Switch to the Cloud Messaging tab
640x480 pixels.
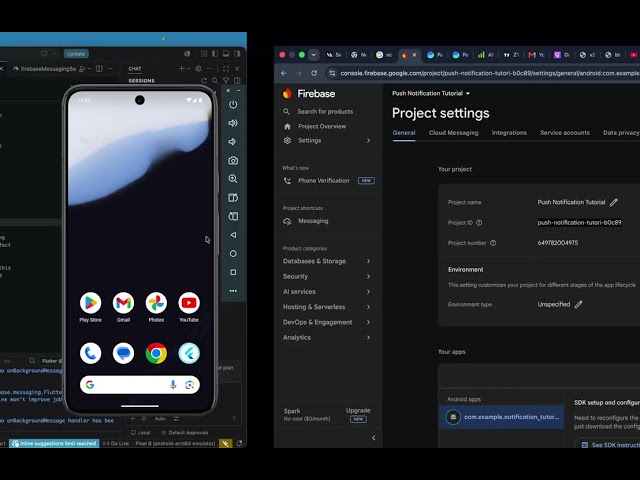pos(453,133)
